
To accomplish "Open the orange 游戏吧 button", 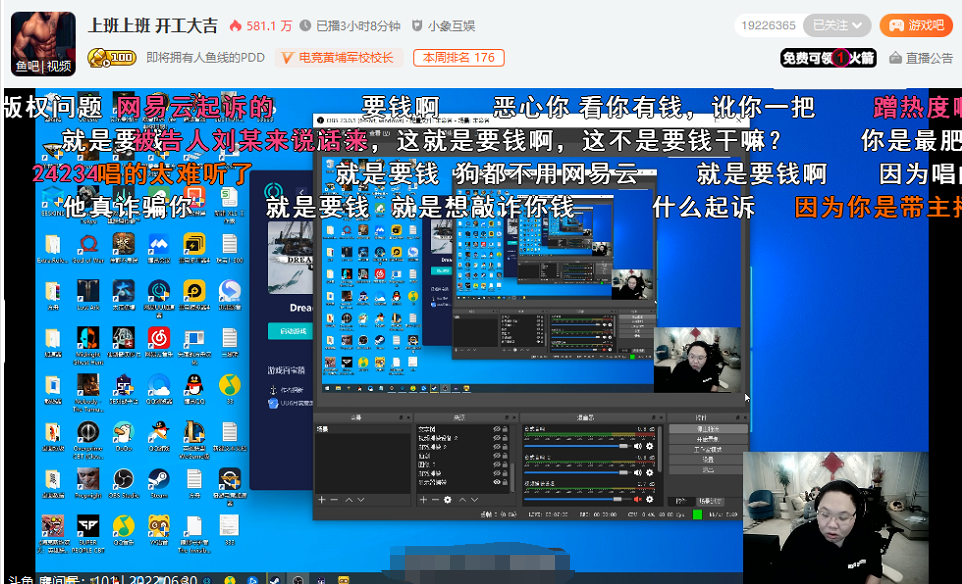I will 916,25.
